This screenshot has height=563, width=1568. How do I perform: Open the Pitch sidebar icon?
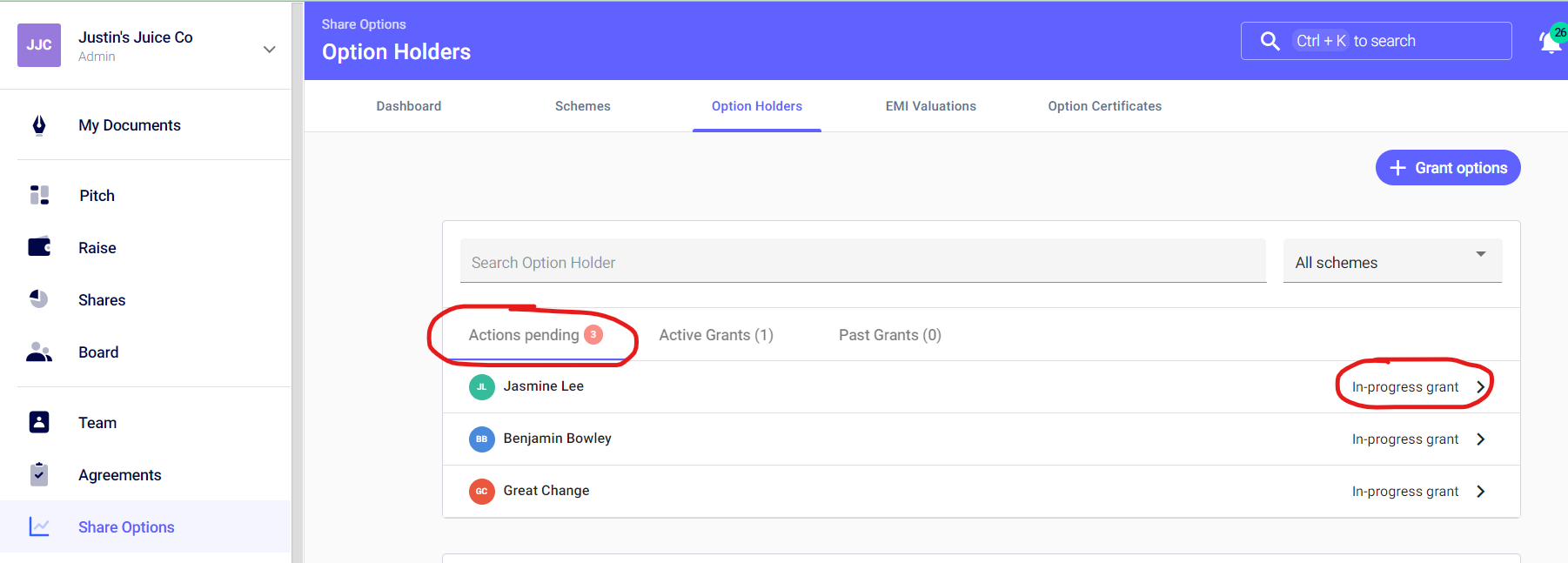coord(39,195)
